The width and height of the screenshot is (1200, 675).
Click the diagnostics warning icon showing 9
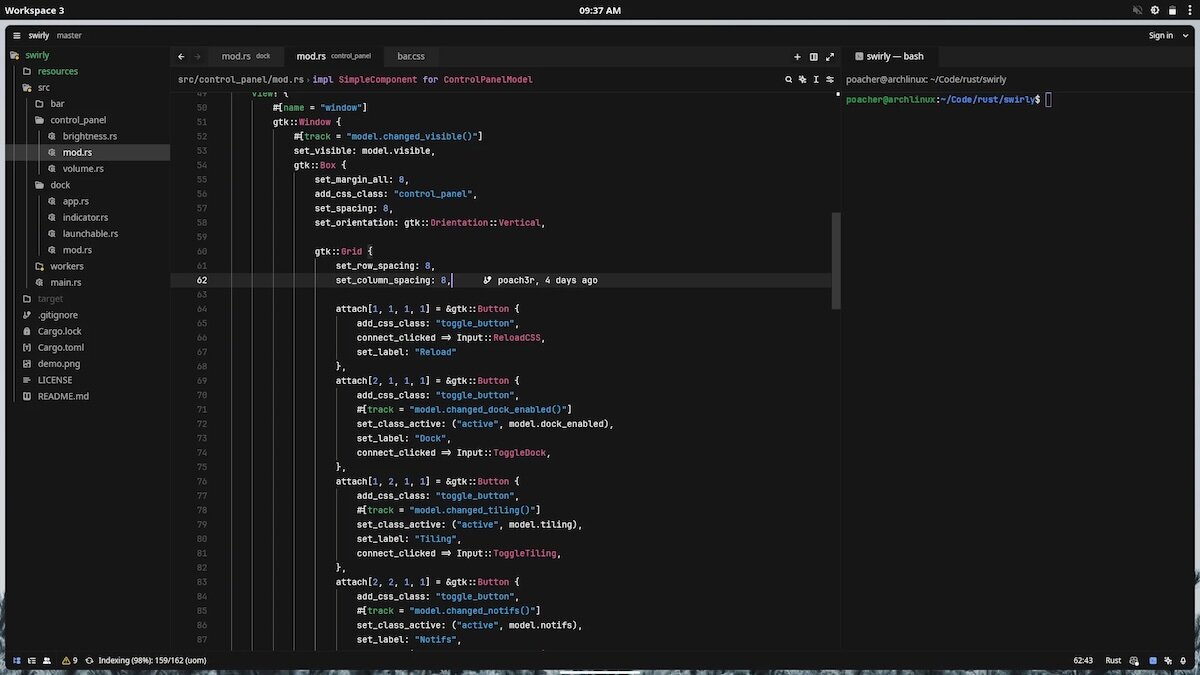pyautogui.click(x=69, y=660)
